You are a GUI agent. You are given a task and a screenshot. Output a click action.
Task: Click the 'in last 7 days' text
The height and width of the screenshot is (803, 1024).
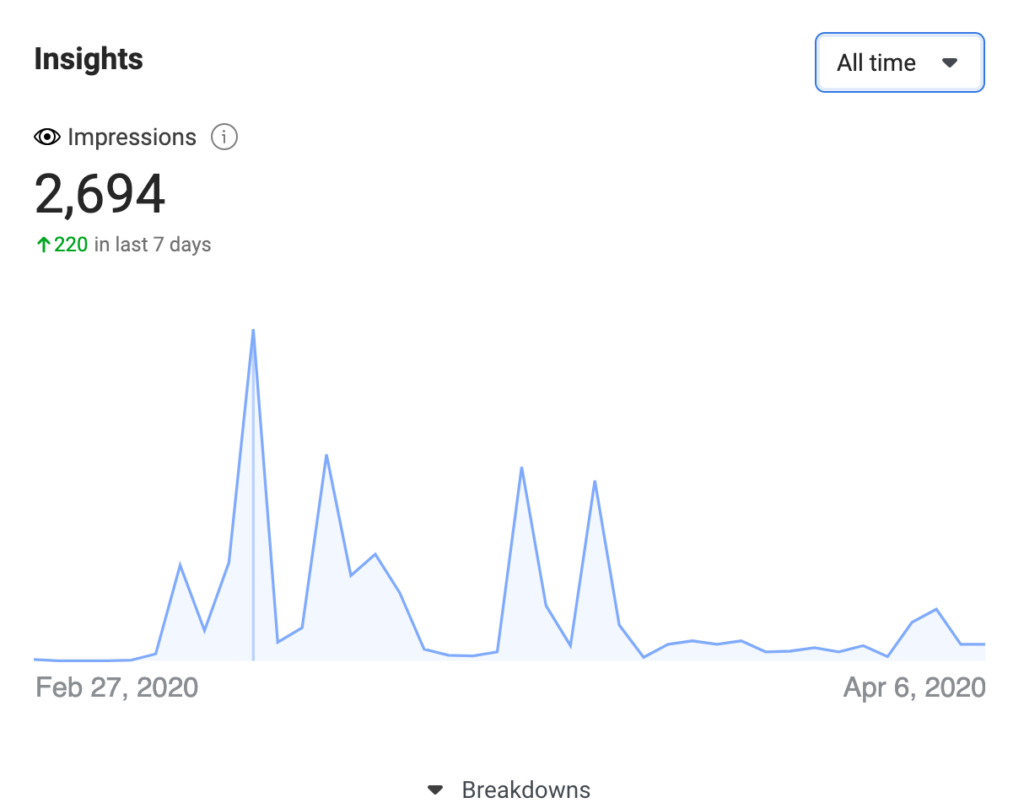(153, 245)
